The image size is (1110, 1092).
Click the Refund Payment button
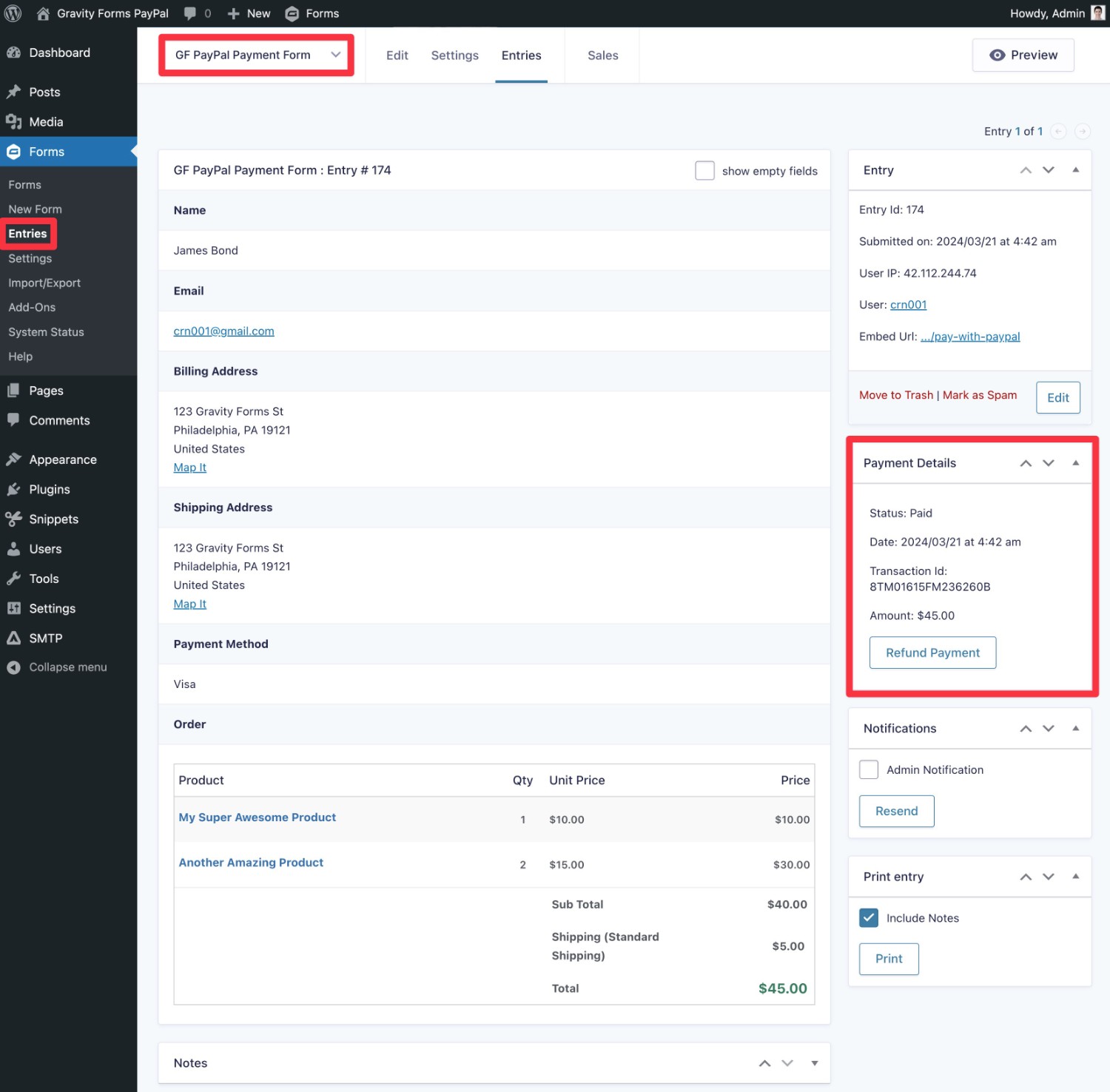[932, 653]
